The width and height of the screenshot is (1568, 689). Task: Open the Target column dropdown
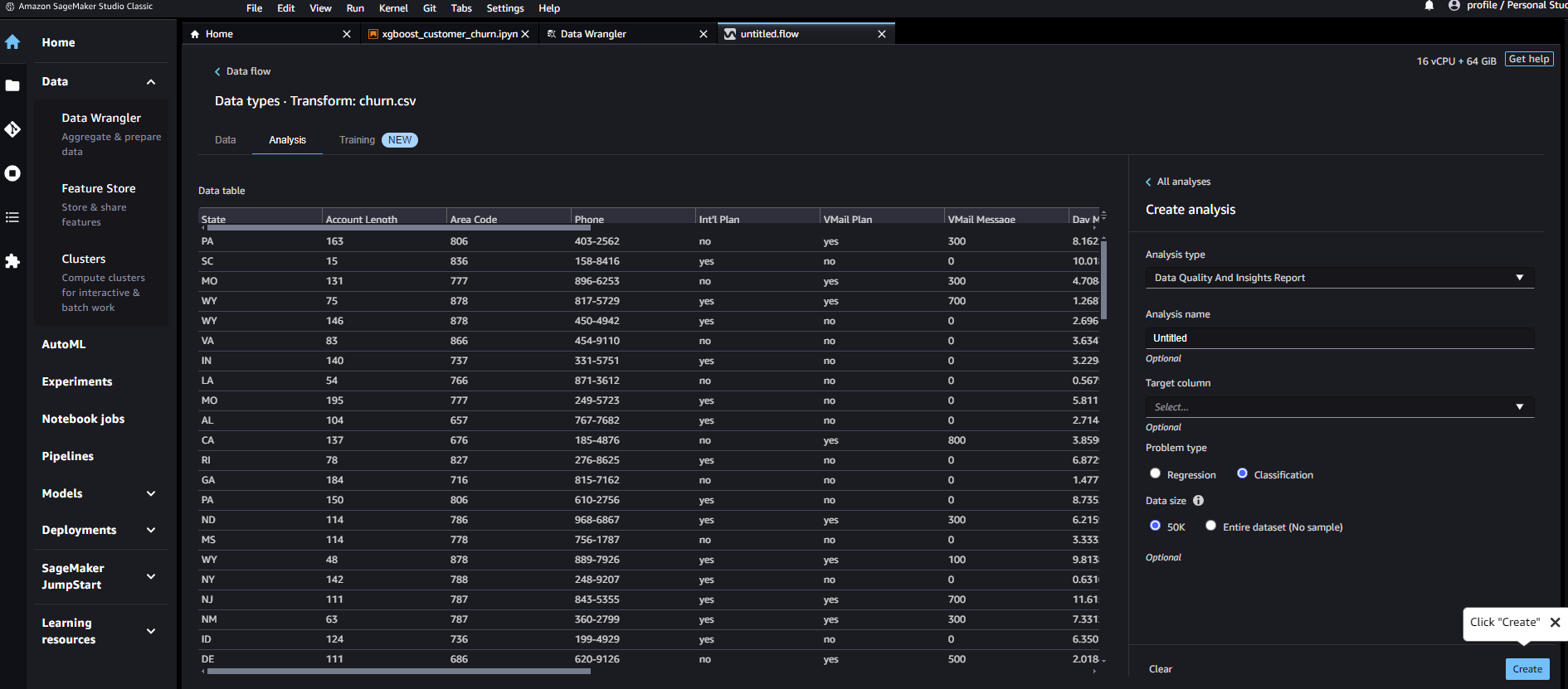click(x=1340, y=407)
